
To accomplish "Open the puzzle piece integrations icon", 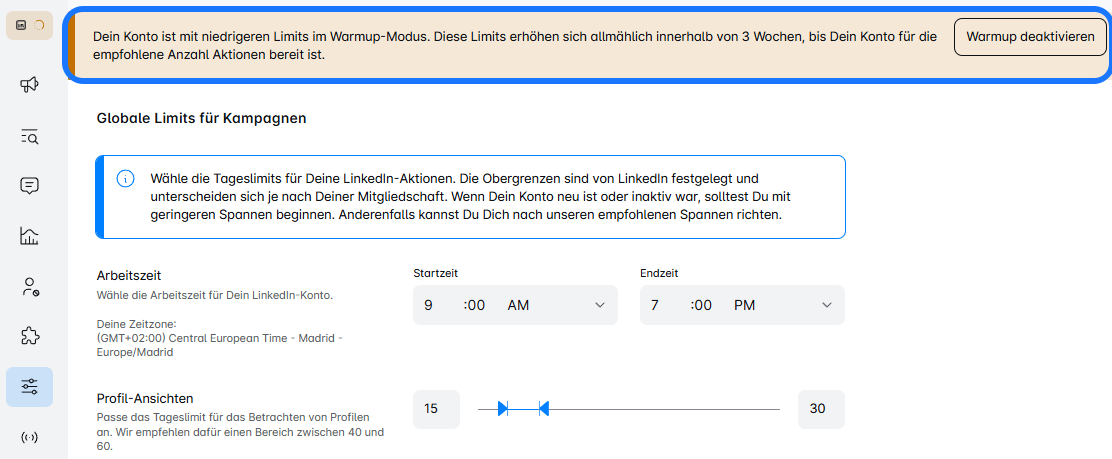I will point(29,336).
